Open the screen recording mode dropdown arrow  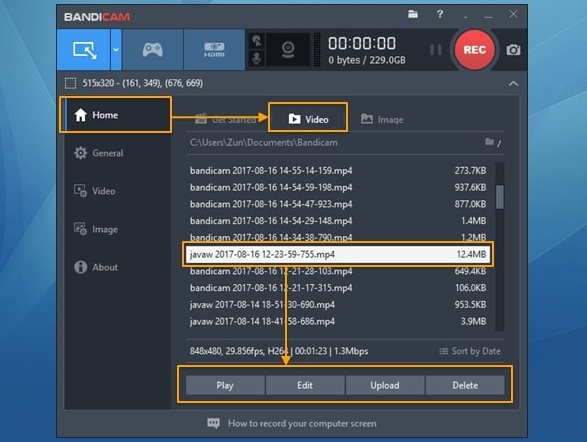pos(116,50)
